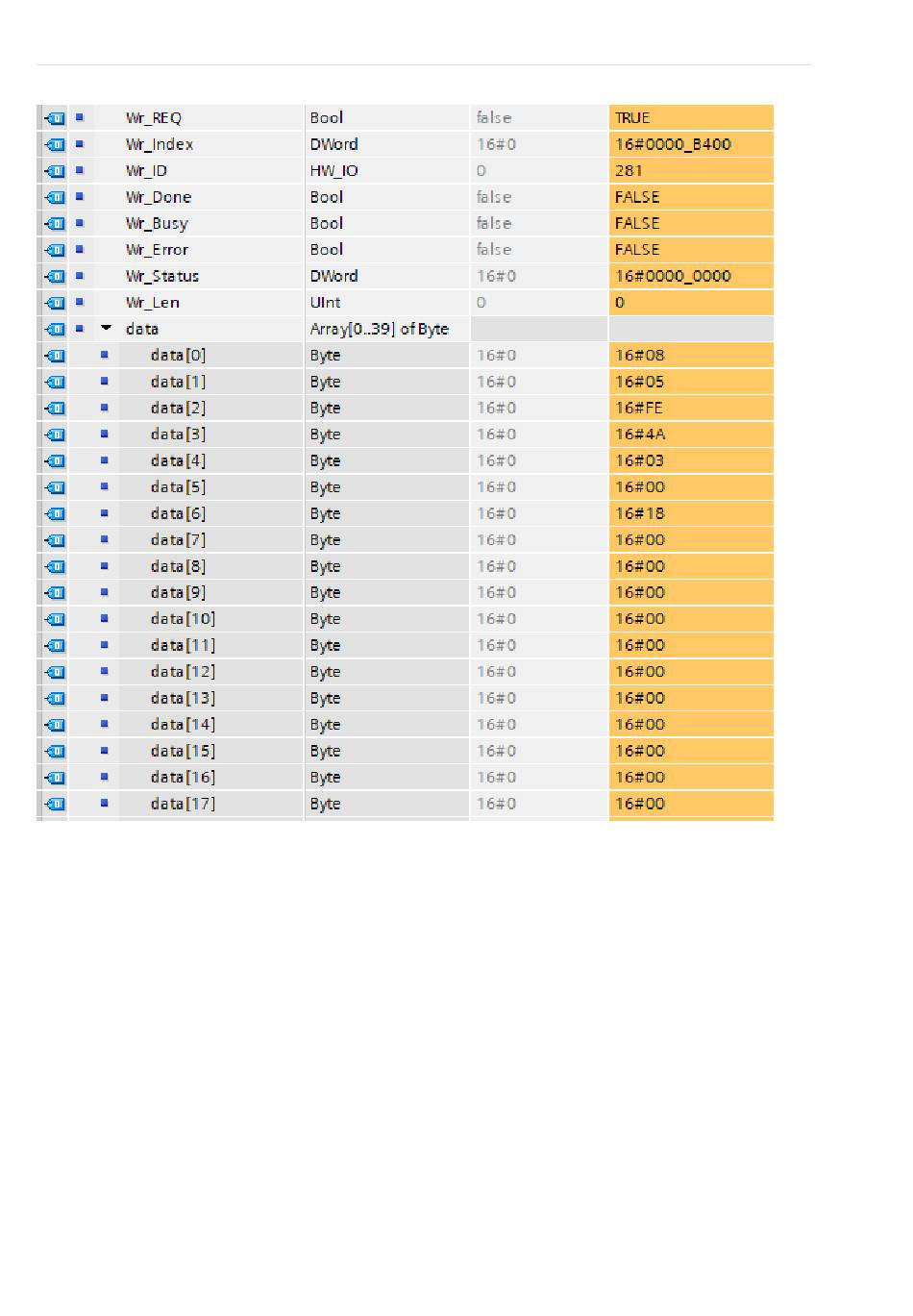Click the tag icon in the Wr_Busy row
Screen dimensions: 913x1316
55,223
